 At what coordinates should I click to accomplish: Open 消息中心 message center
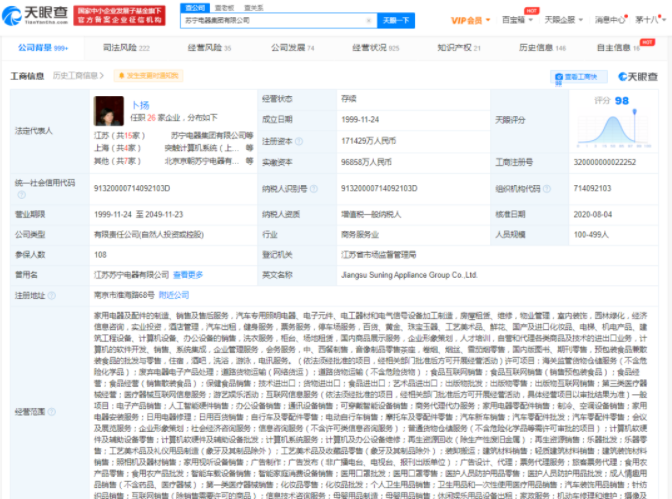(x=610, y=20)
